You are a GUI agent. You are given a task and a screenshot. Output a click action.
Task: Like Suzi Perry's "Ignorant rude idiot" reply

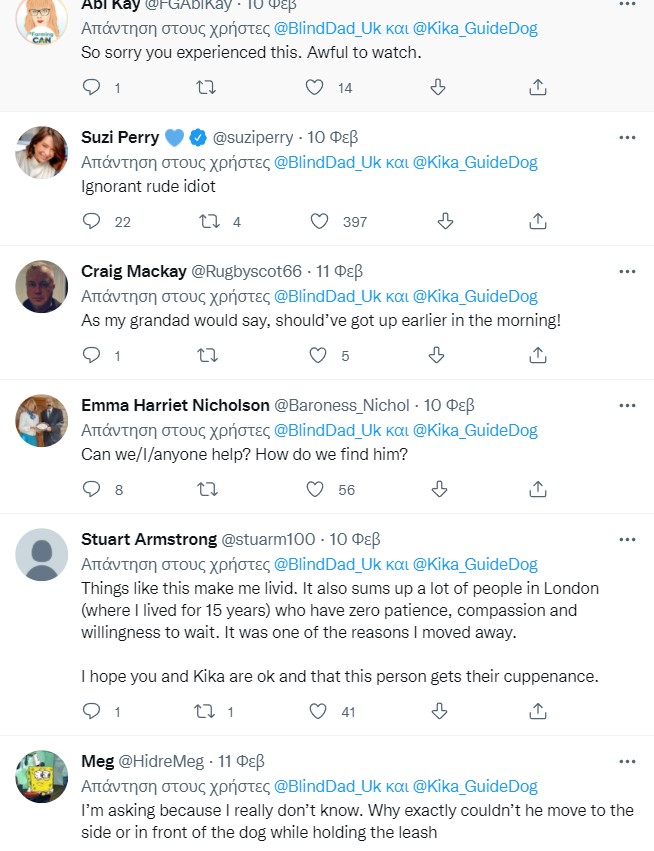(x=318, y=221)
